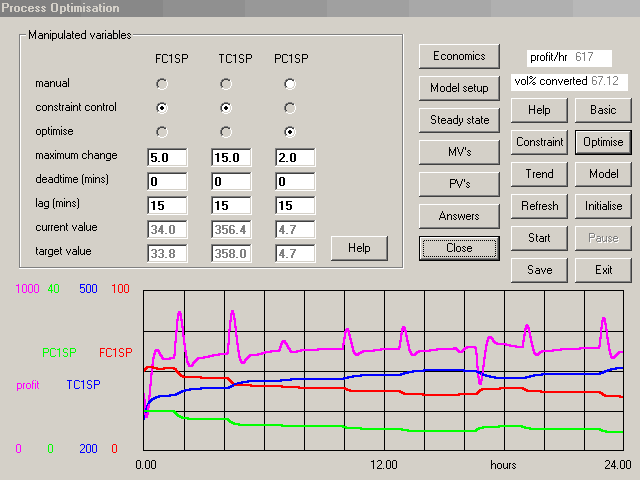Open the Answers button

pos(459,216)
